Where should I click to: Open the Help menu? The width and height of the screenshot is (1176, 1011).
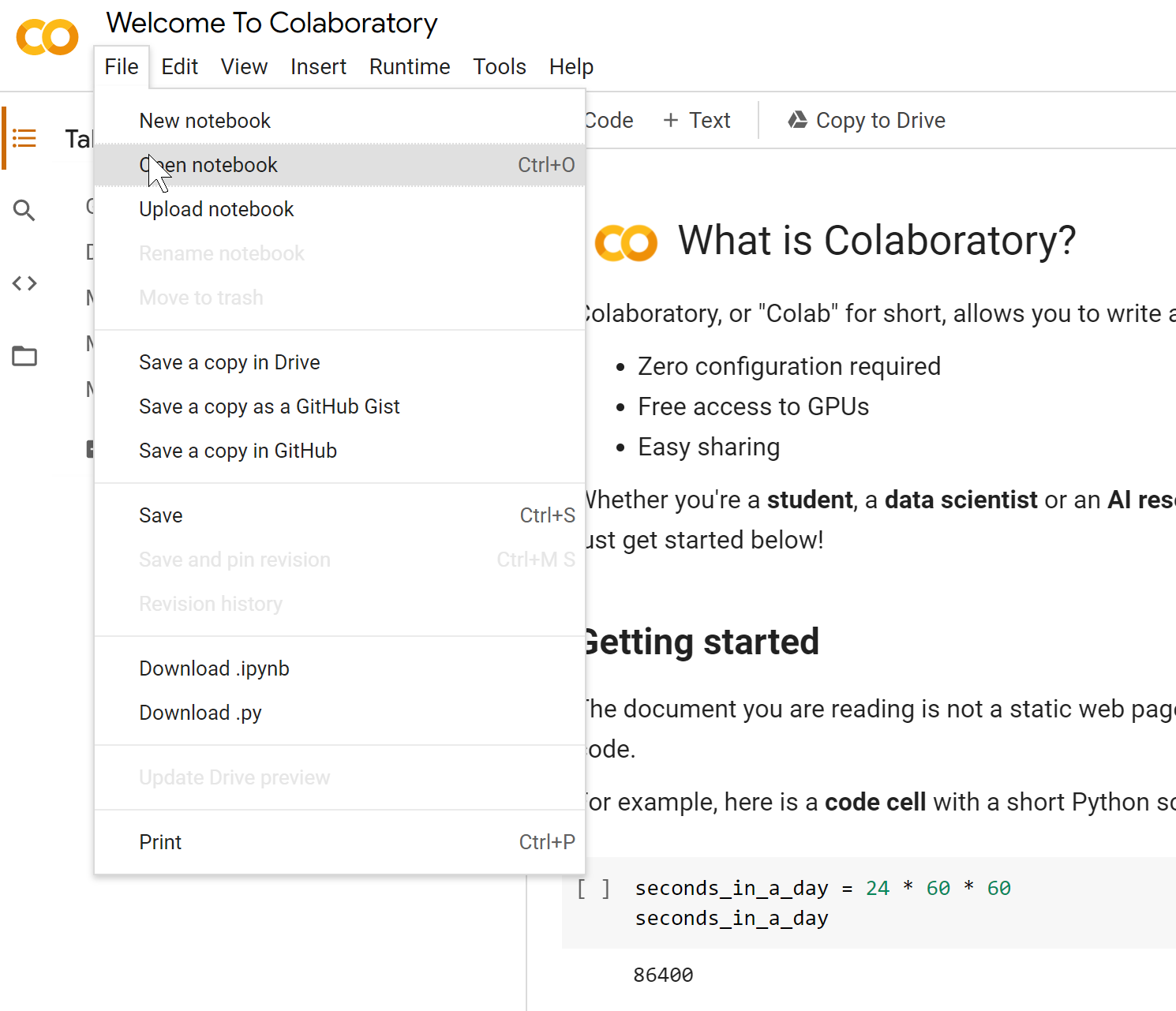pyautogui.click(x=571, y=67)
